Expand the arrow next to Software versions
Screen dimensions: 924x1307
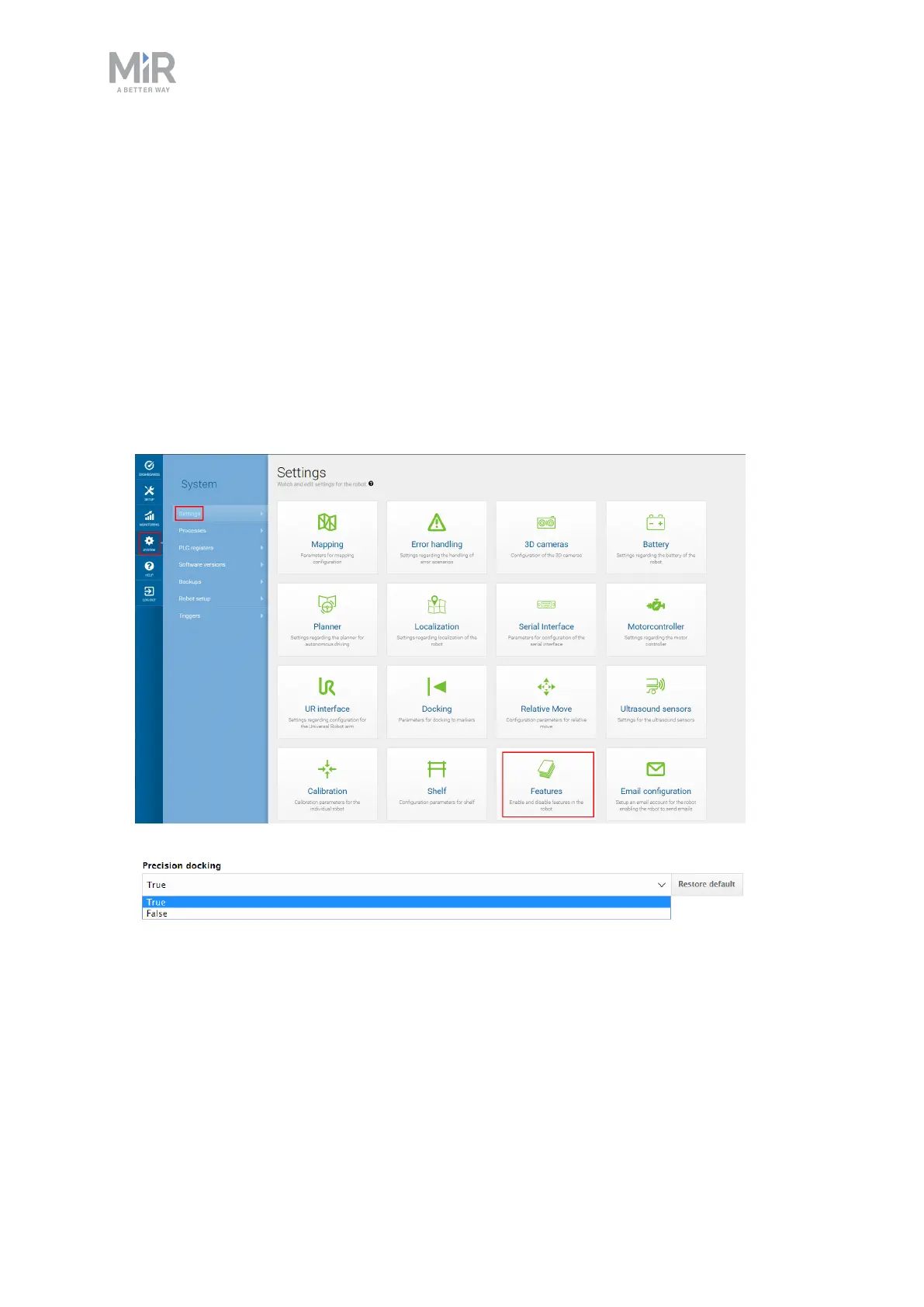point(262,565)
